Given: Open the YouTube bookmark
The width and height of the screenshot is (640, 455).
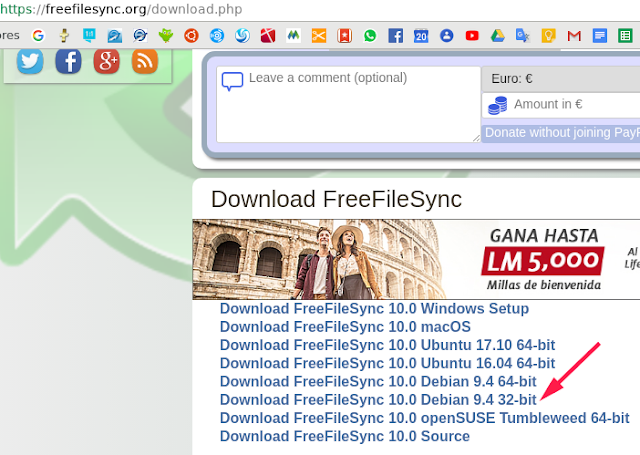Looking at the screenshot, I should pos(472,36).
